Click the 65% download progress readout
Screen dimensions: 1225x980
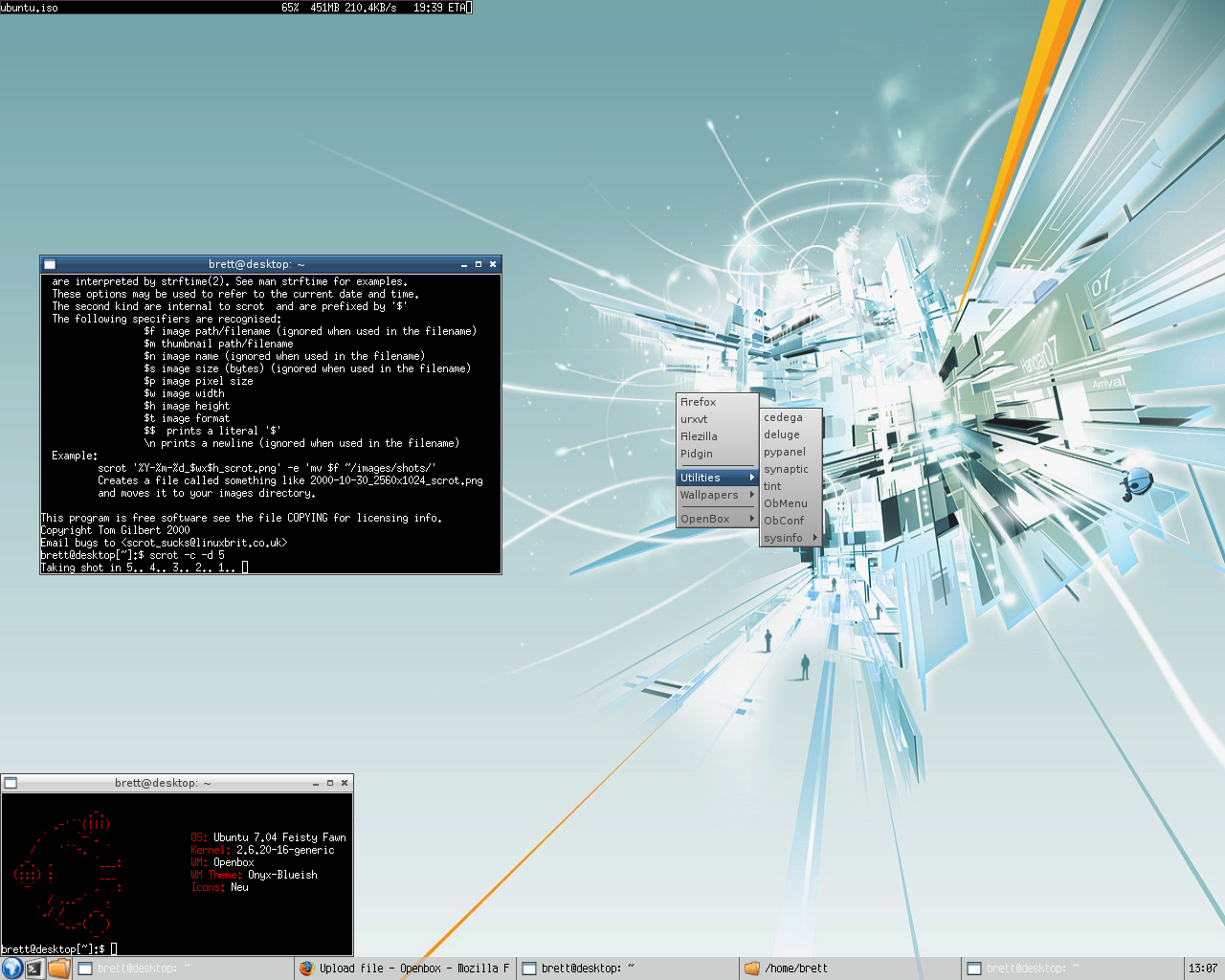[290, 8]
